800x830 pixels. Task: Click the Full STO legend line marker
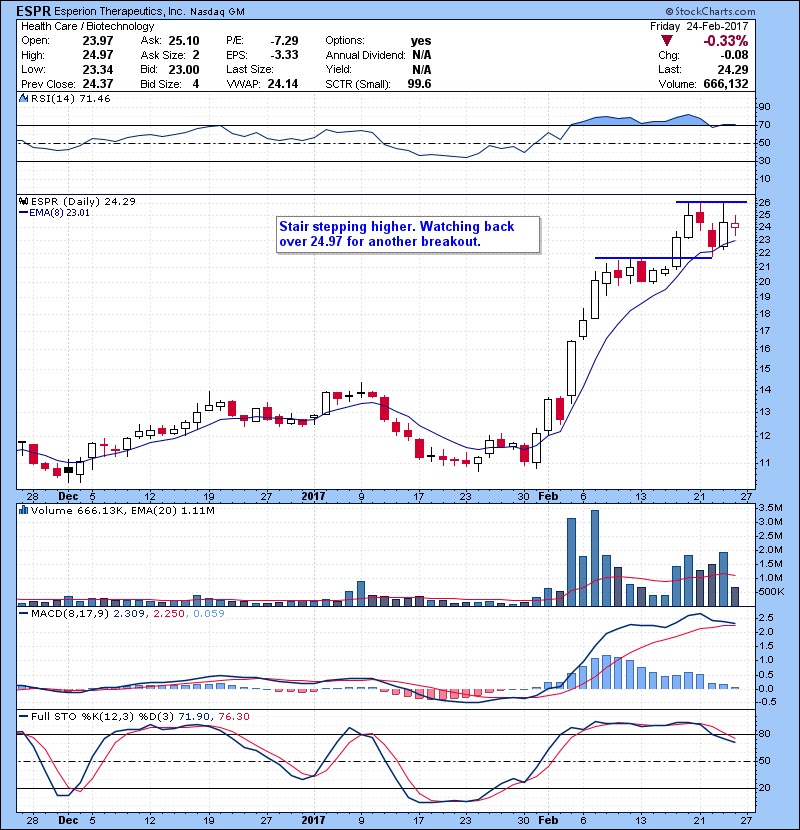click(23, 716)
